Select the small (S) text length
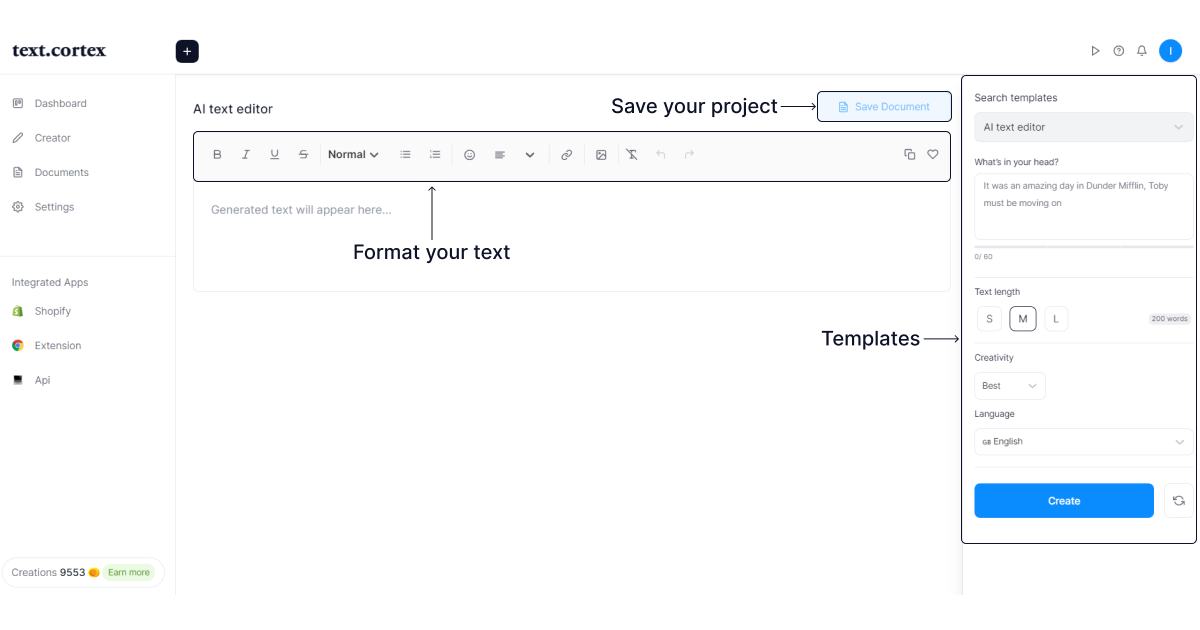The image size is (1200, 630). click(x=989, y=319)
